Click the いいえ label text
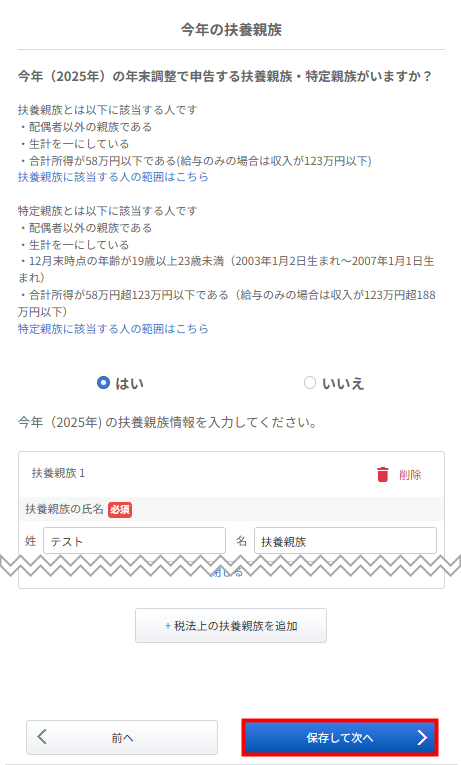The width and height of the screenshot is (461, 765). pos(343,383)
